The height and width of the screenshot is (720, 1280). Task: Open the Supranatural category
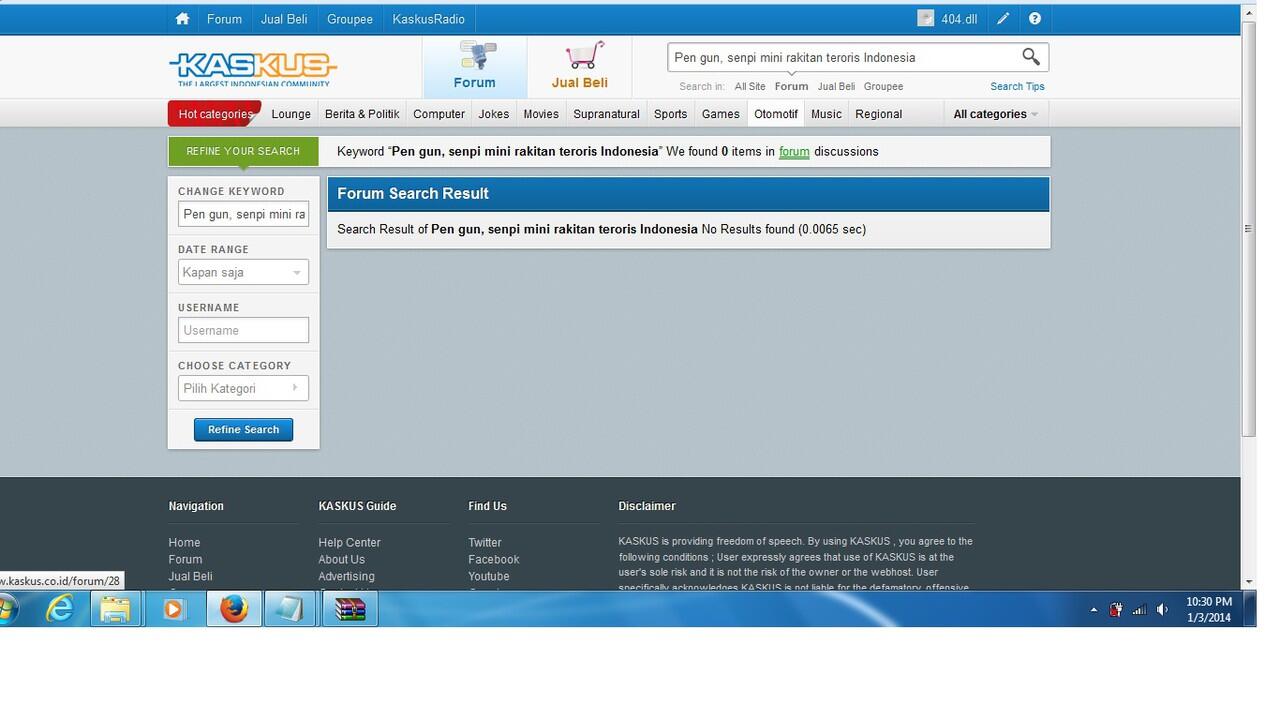[x=606, y=114]
